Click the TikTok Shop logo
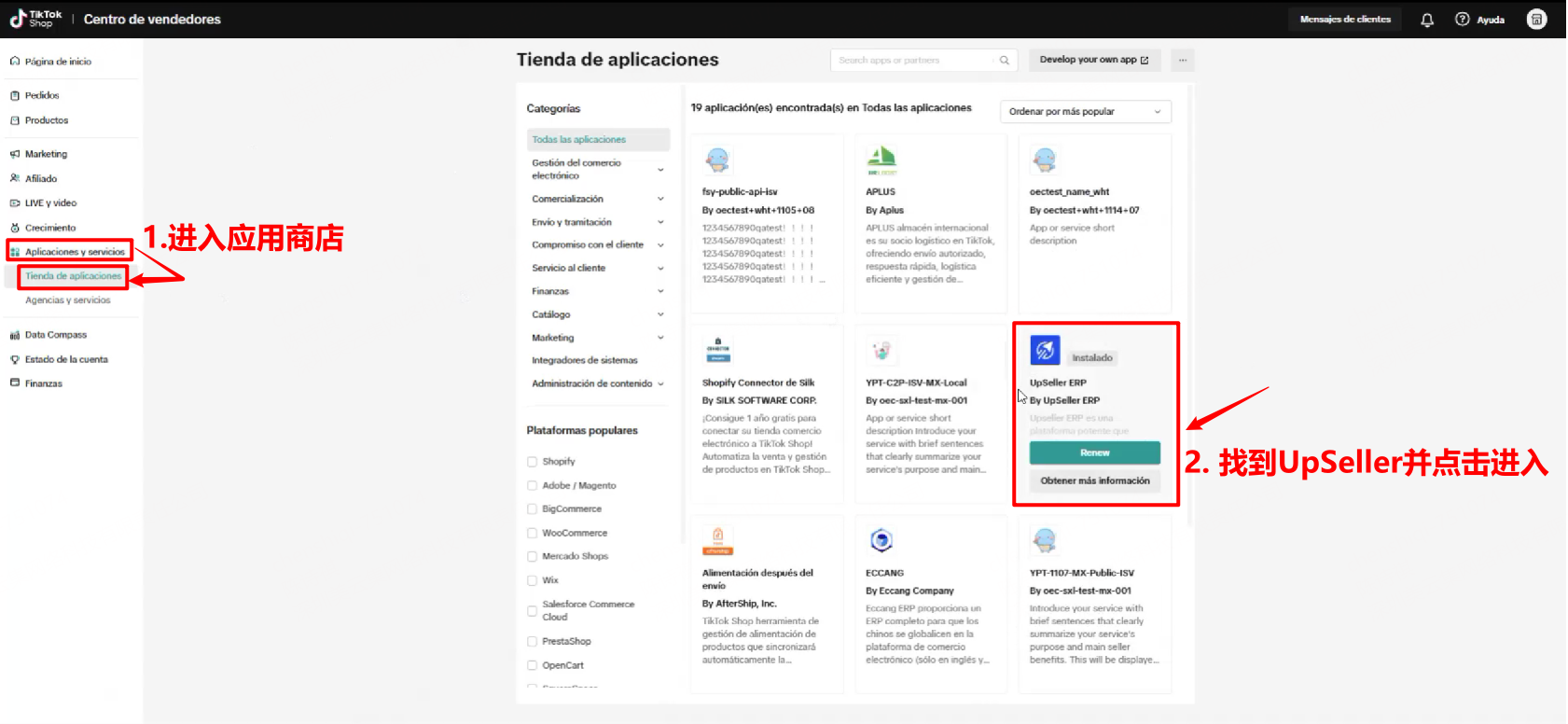 (x=35, y=19)
